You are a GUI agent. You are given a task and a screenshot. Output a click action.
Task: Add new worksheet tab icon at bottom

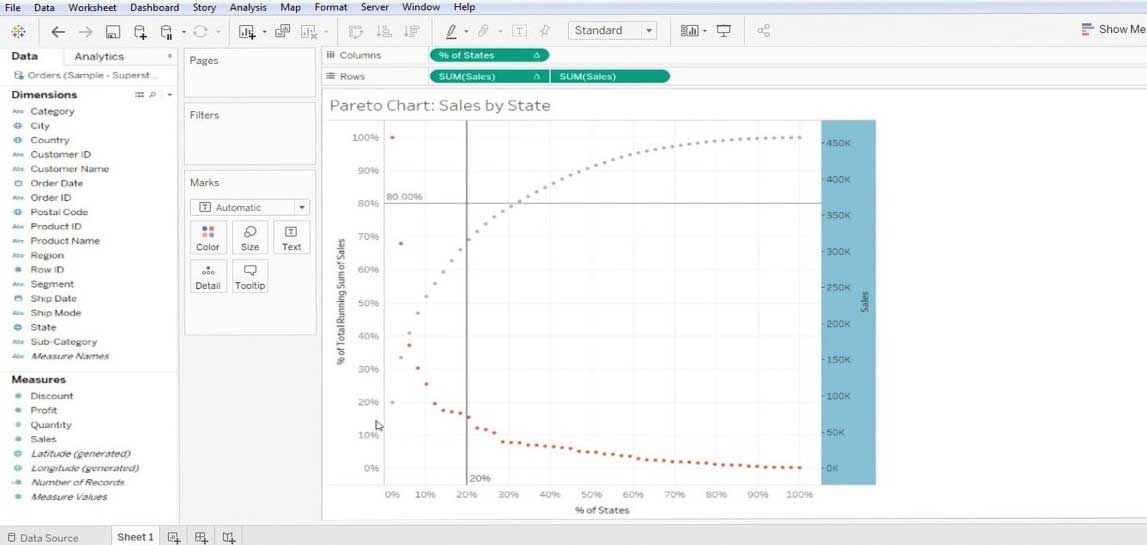pyautogui.click(x=173, y=537)
